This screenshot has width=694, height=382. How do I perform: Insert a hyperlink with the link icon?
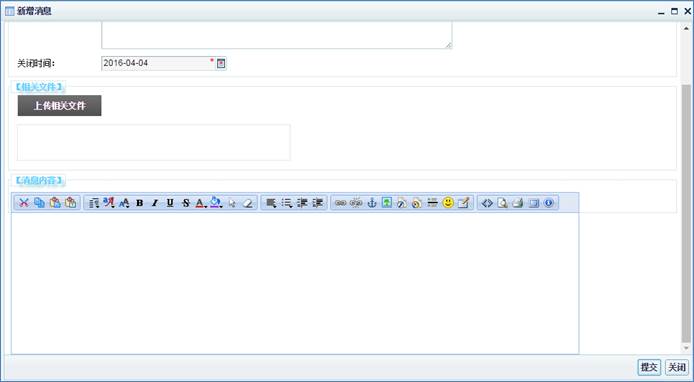click(x=340, y=203)
